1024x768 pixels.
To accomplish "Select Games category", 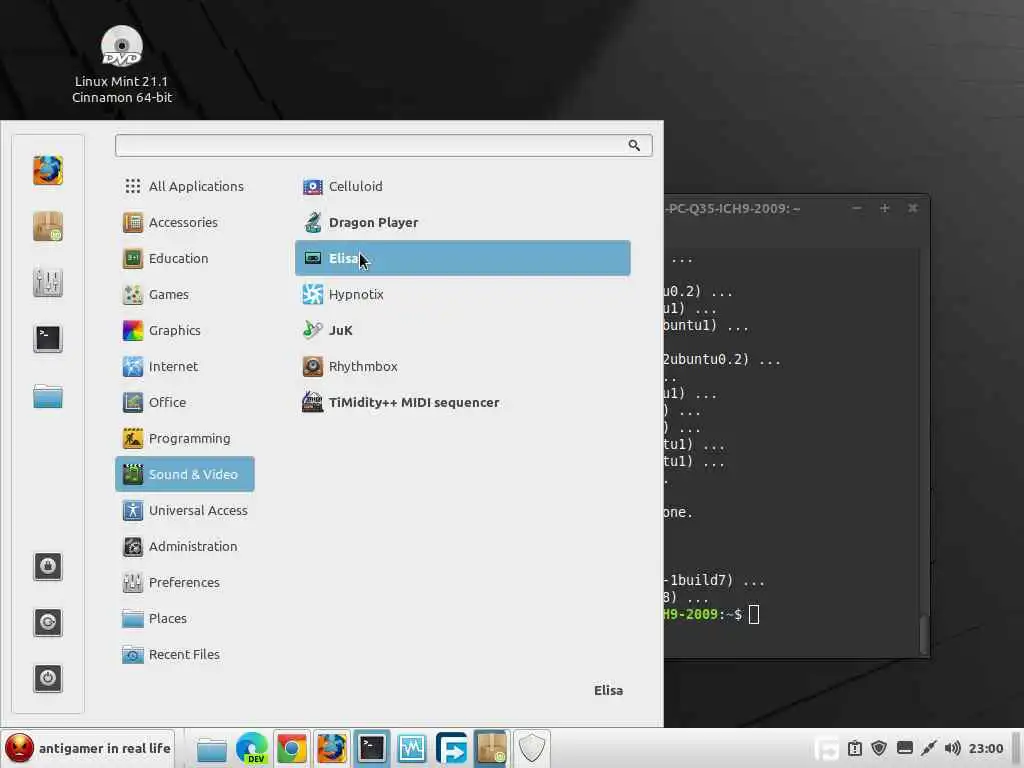I will [x=185, y=294].
